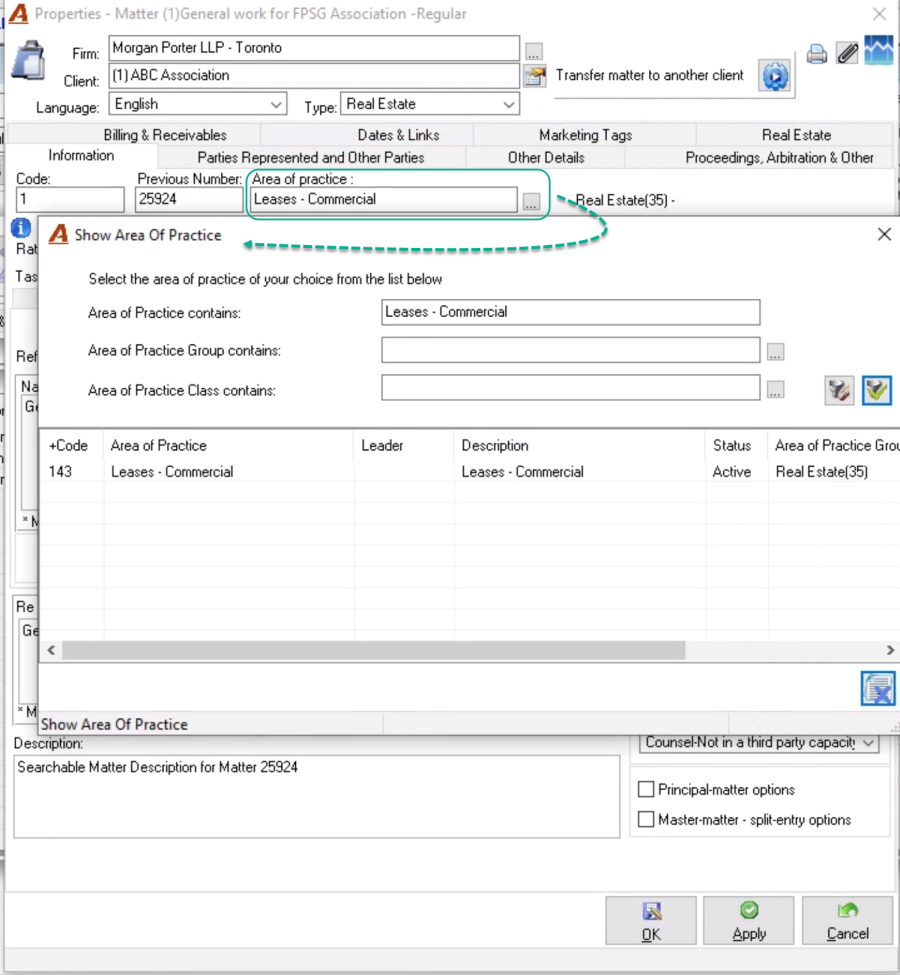Apply search filter with green checkmark icon
Image resolution: width=900 pixels, height=975 pixels.
(x=877, y=390)
